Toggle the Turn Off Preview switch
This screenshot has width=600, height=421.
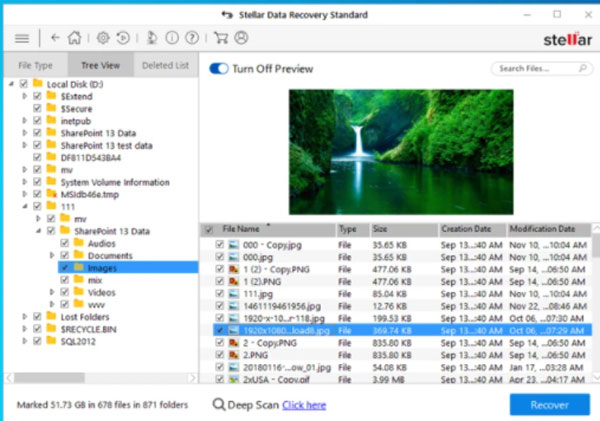click(219, 69)
